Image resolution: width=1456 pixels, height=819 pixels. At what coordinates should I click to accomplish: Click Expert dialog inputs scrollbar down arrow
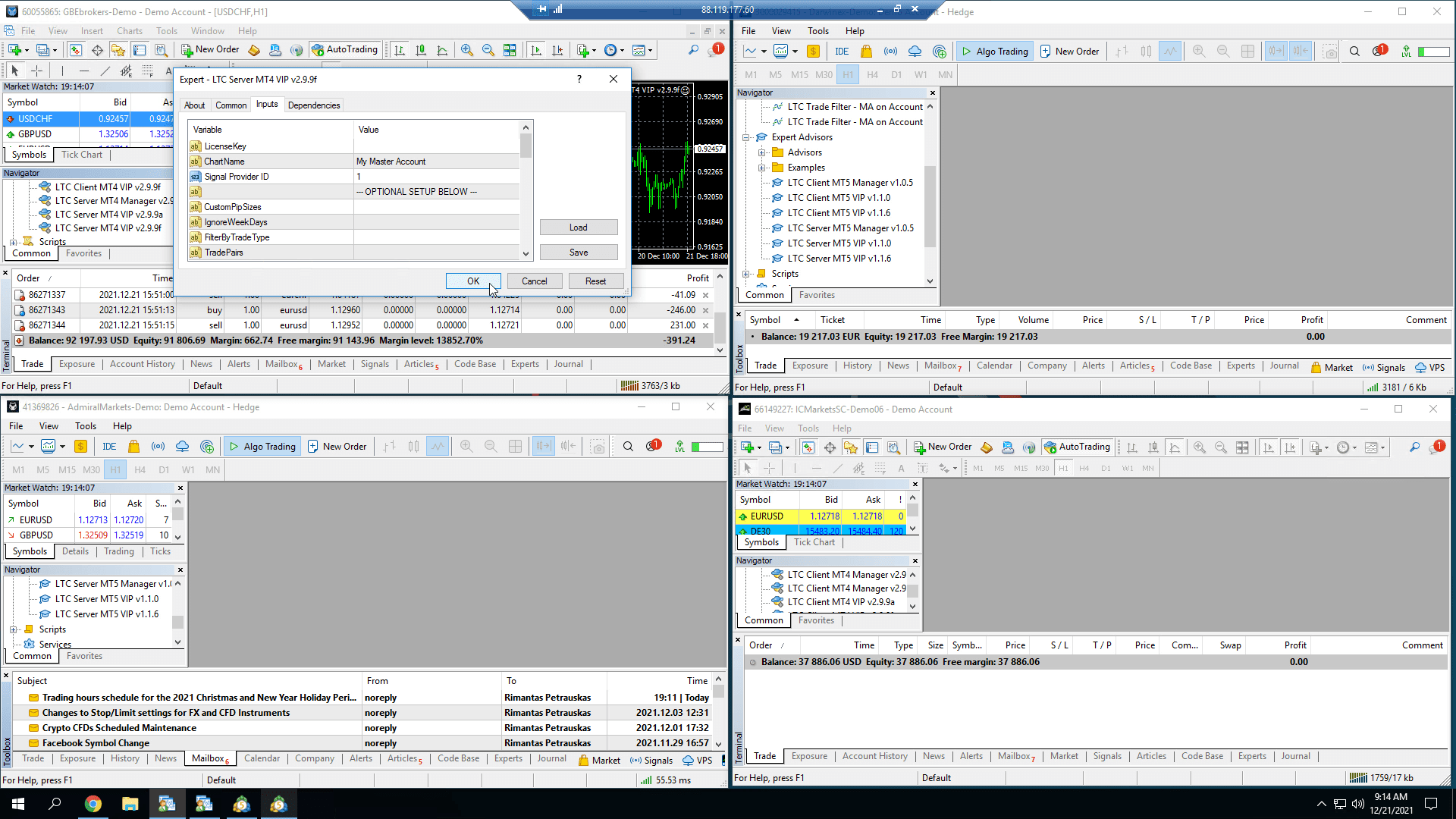(x=526, y=254)
